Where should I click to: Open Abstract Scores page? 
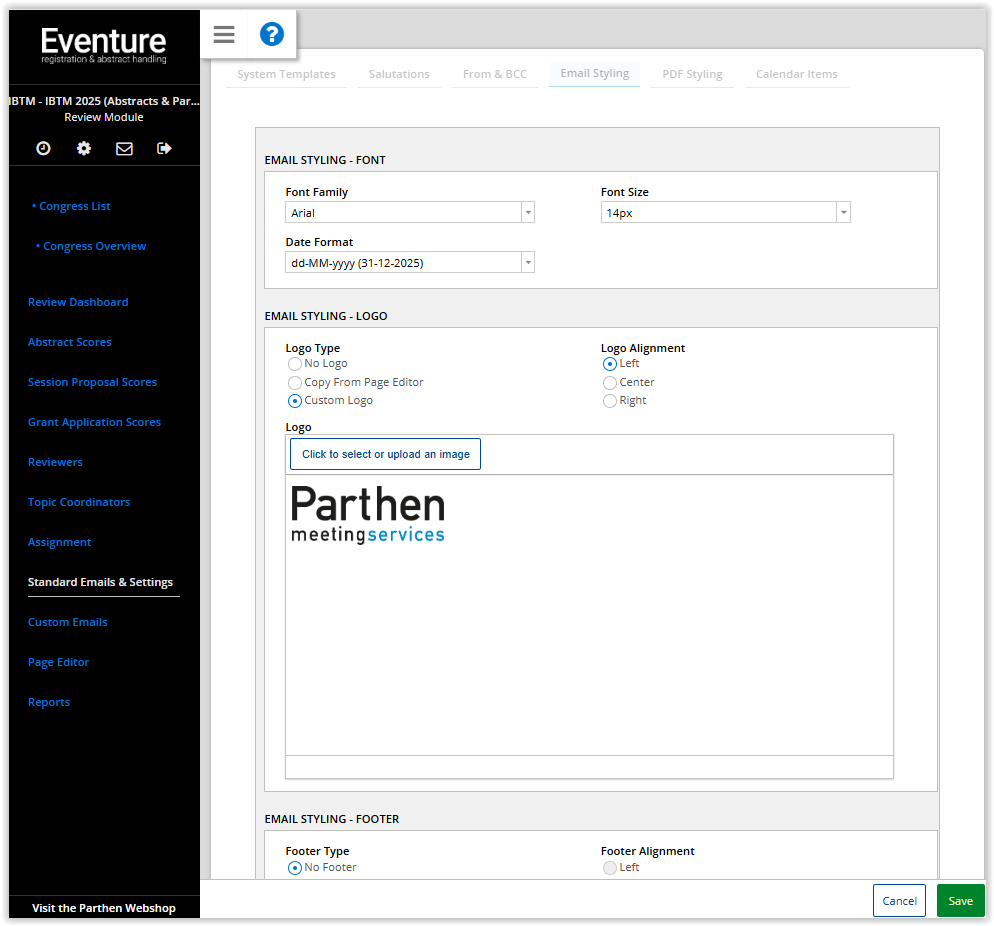(x=70, y=342)
